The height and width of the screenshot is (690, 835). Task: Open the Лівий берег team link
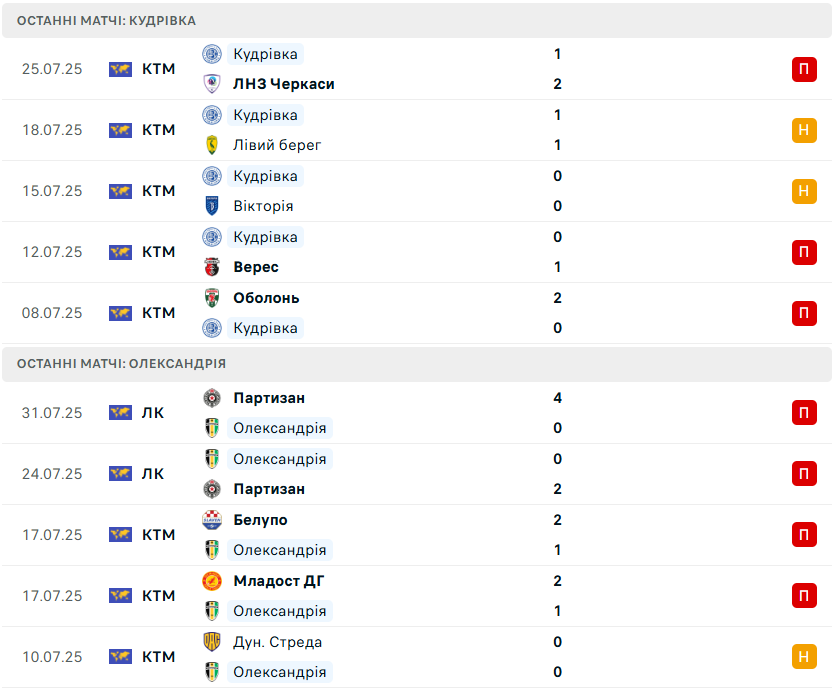pos(277,145)
